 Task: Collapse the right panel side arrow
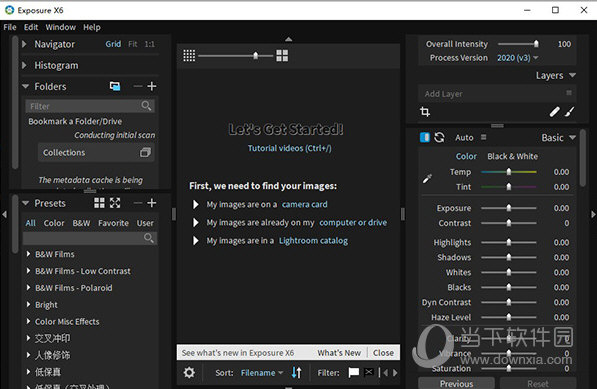coord(593,215)
